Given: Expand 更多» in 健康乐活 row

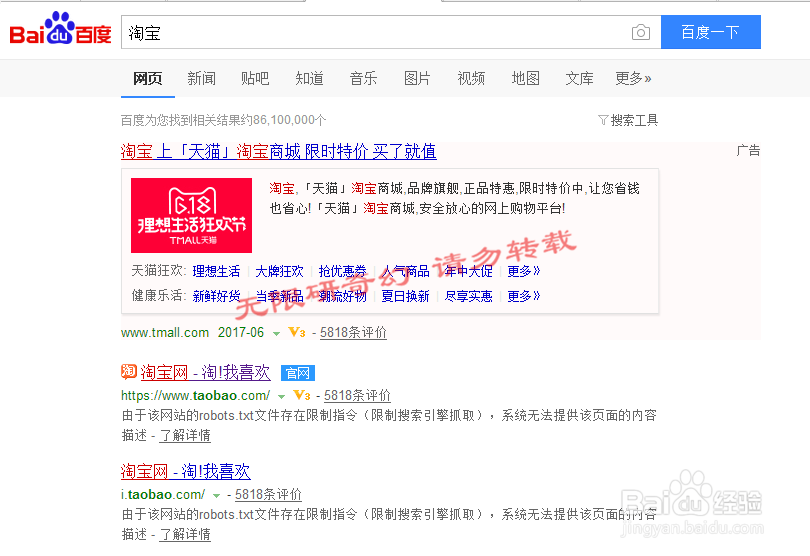Looking at the screenshot, I should (x=523, y=296).
